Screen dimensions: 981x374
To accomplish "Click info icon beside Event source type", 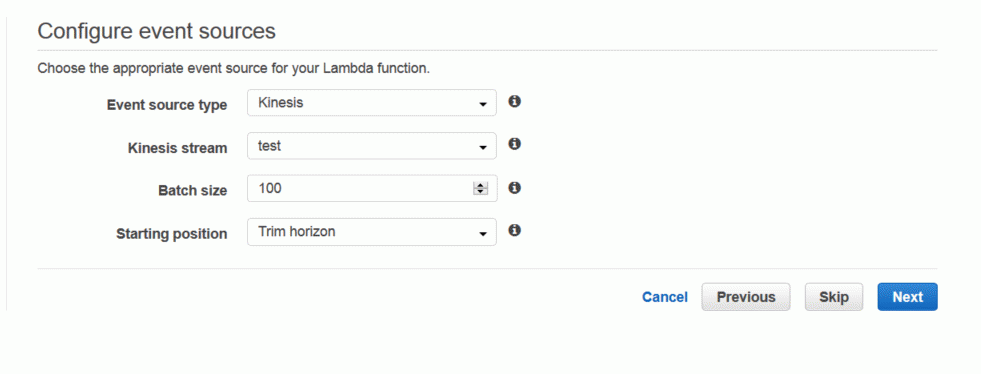I will [514, 101].
